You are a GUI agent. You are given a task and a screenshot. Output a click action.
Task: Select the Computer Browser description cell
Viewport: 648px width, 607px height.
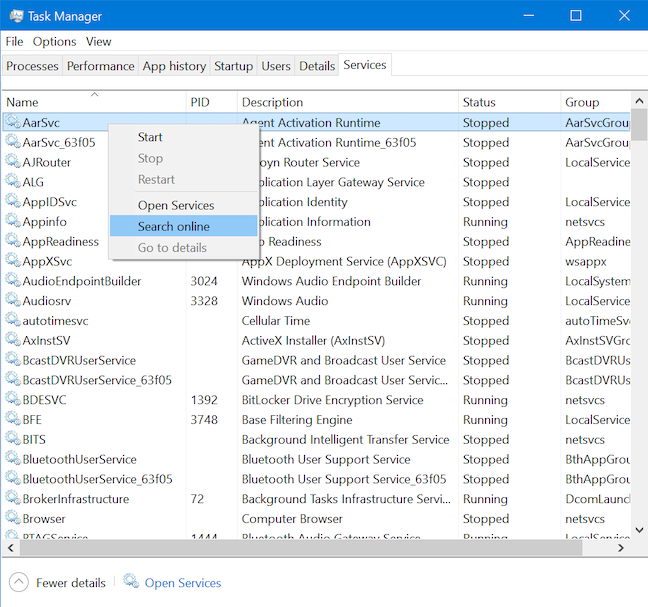[x=292, y=519]
